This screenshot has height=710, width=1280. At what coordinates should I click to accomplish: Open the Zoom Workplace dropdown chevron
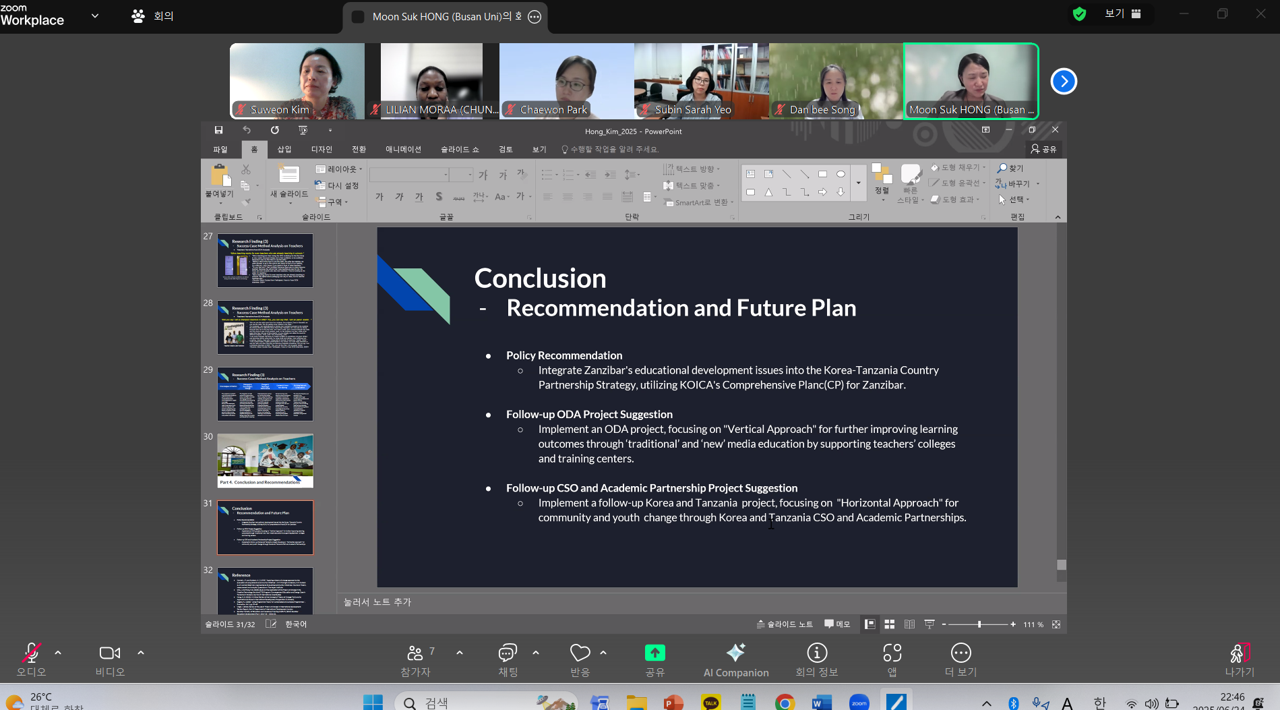click(95, 16)
